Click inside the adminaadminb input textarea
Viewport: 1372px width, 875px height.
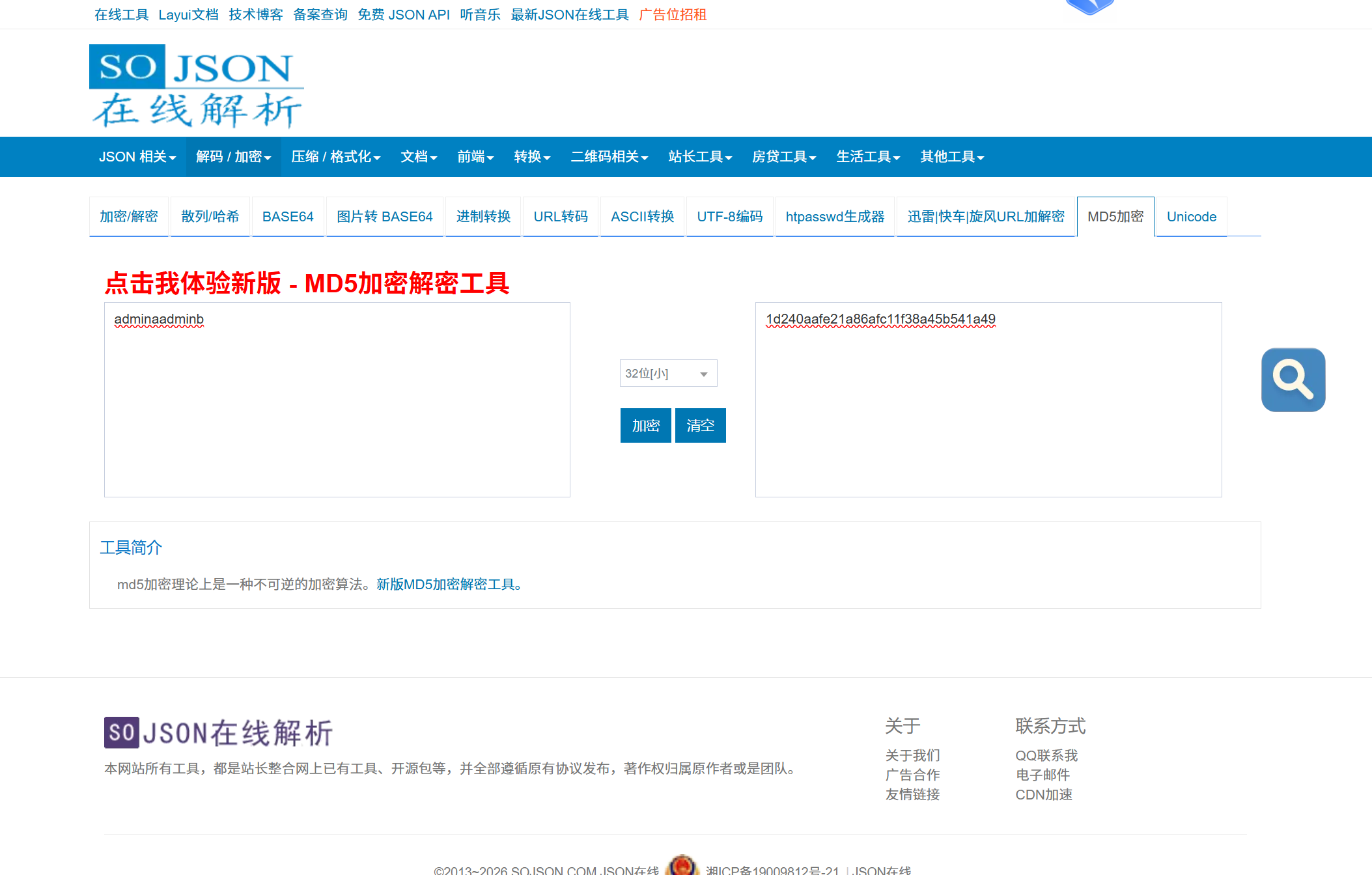click(x=337, y=399)
